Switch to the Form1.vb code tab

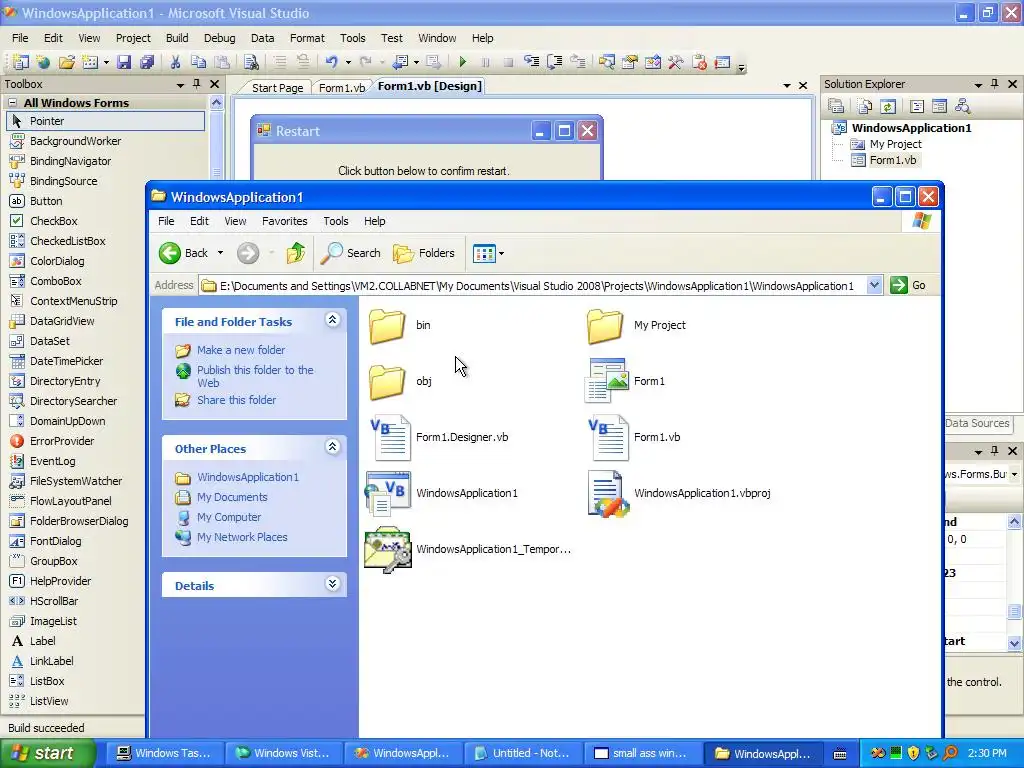pos(342,88)
